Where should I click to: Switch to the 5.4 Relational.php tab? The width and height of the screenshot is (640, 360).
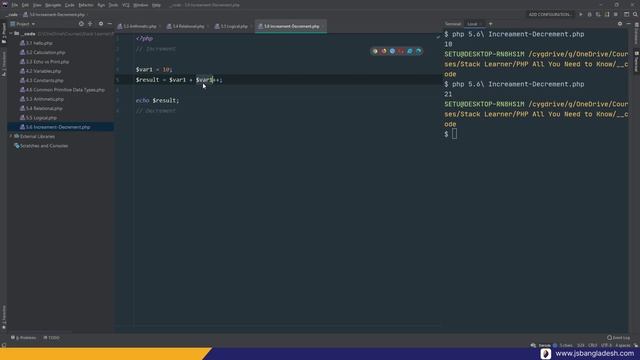pyautogui.click(x=188, y=26)
